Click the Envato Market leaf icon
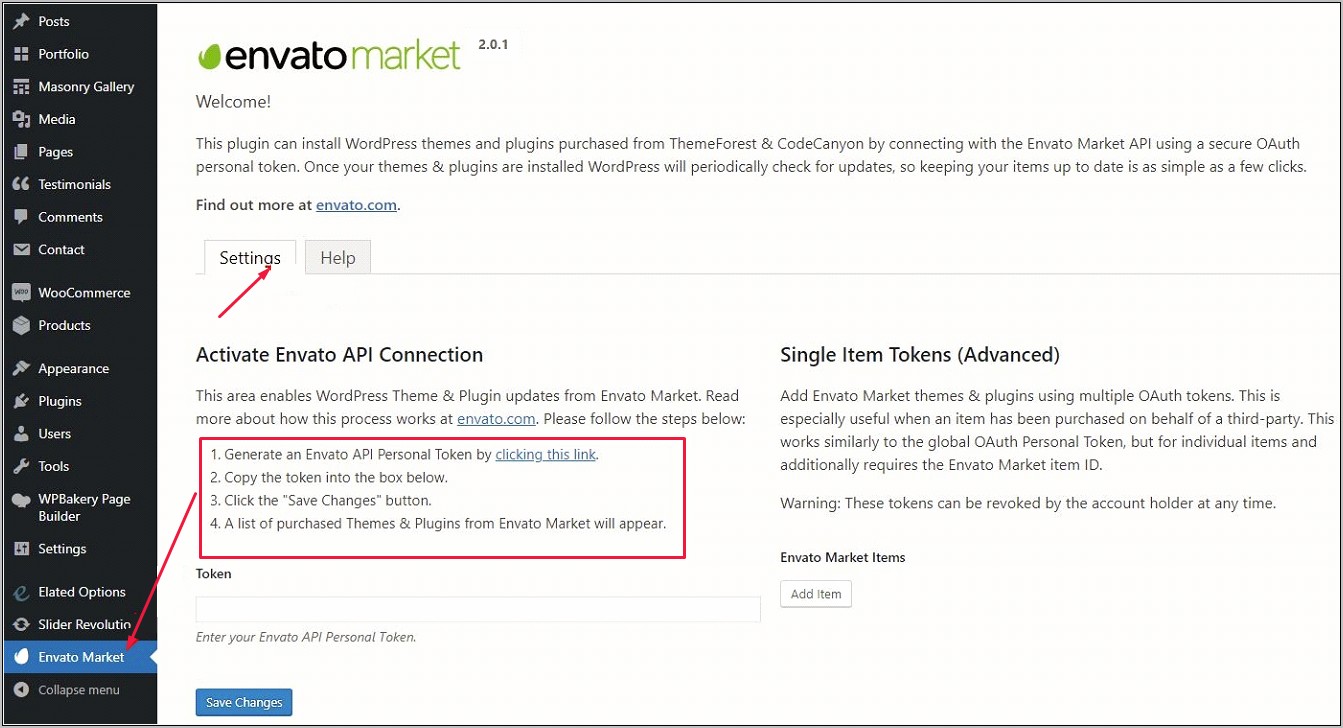The image size is (1343, 728). pos(21,657)
